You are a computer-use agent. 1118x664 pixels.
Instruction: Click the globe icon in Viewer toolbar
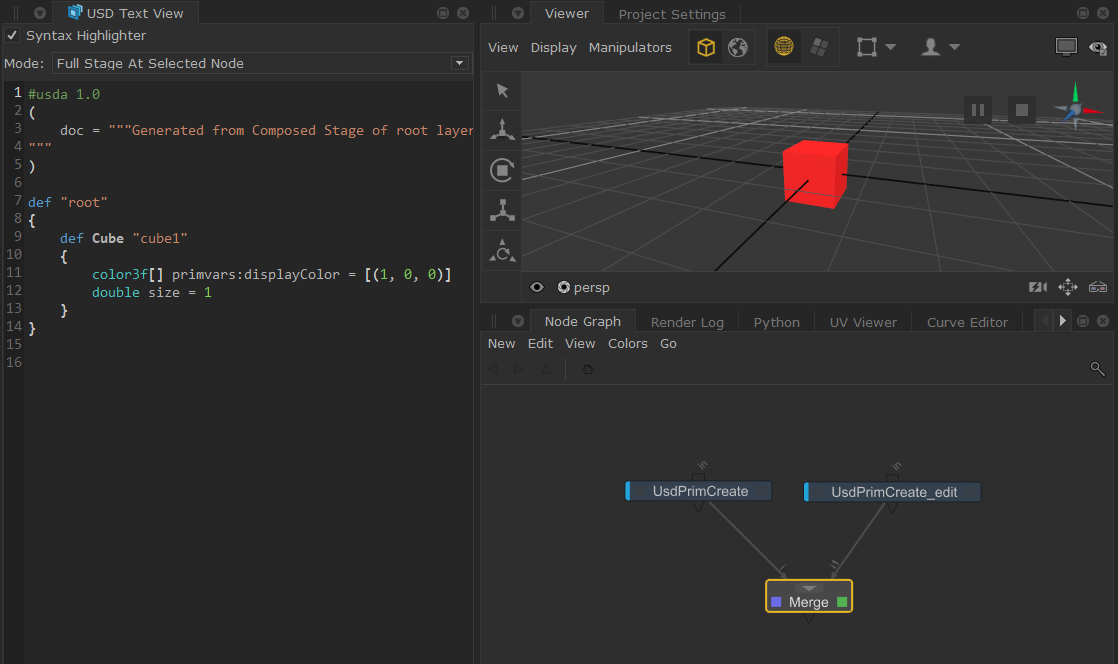coord(738,47)
